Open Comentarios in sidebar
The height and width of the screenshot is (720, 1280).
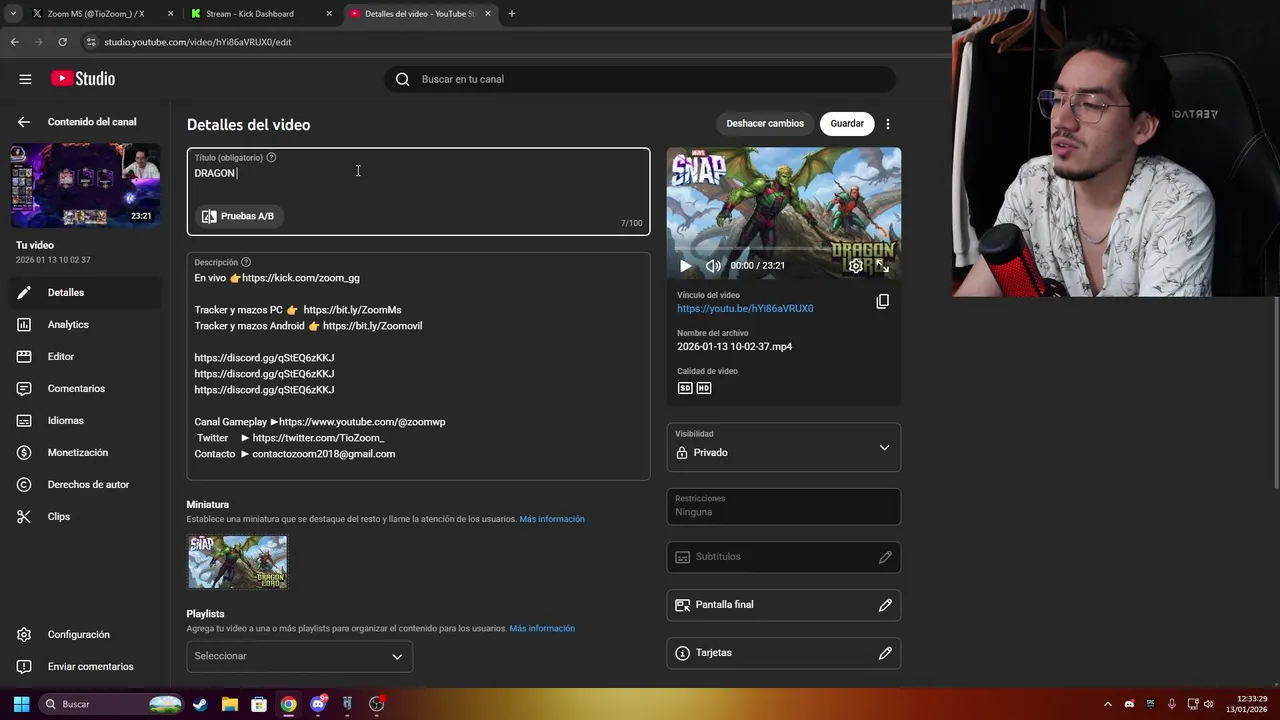point(85,389)
